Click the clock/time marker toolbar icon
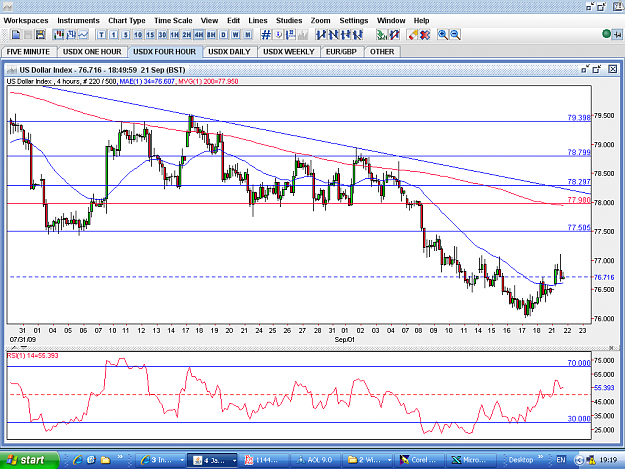 [278, 35]
